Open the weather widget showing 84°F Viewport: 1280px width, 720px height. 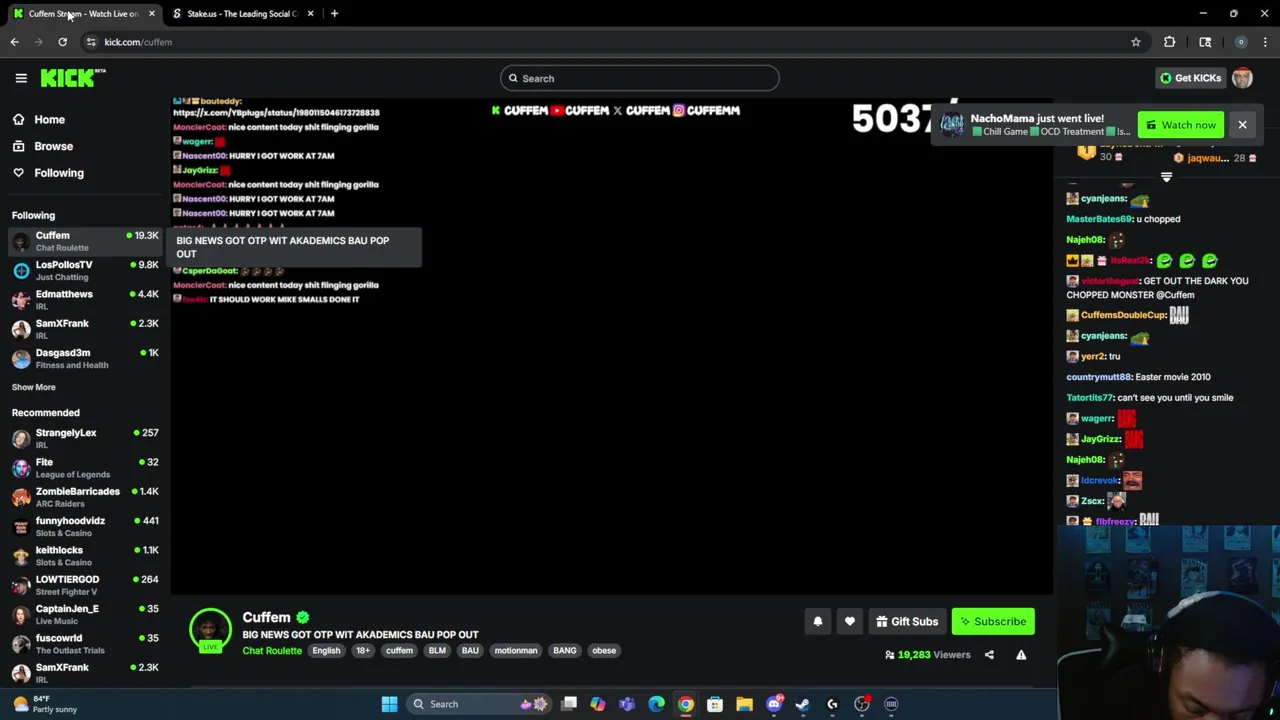pyautogui.click(x=44, y=704)
